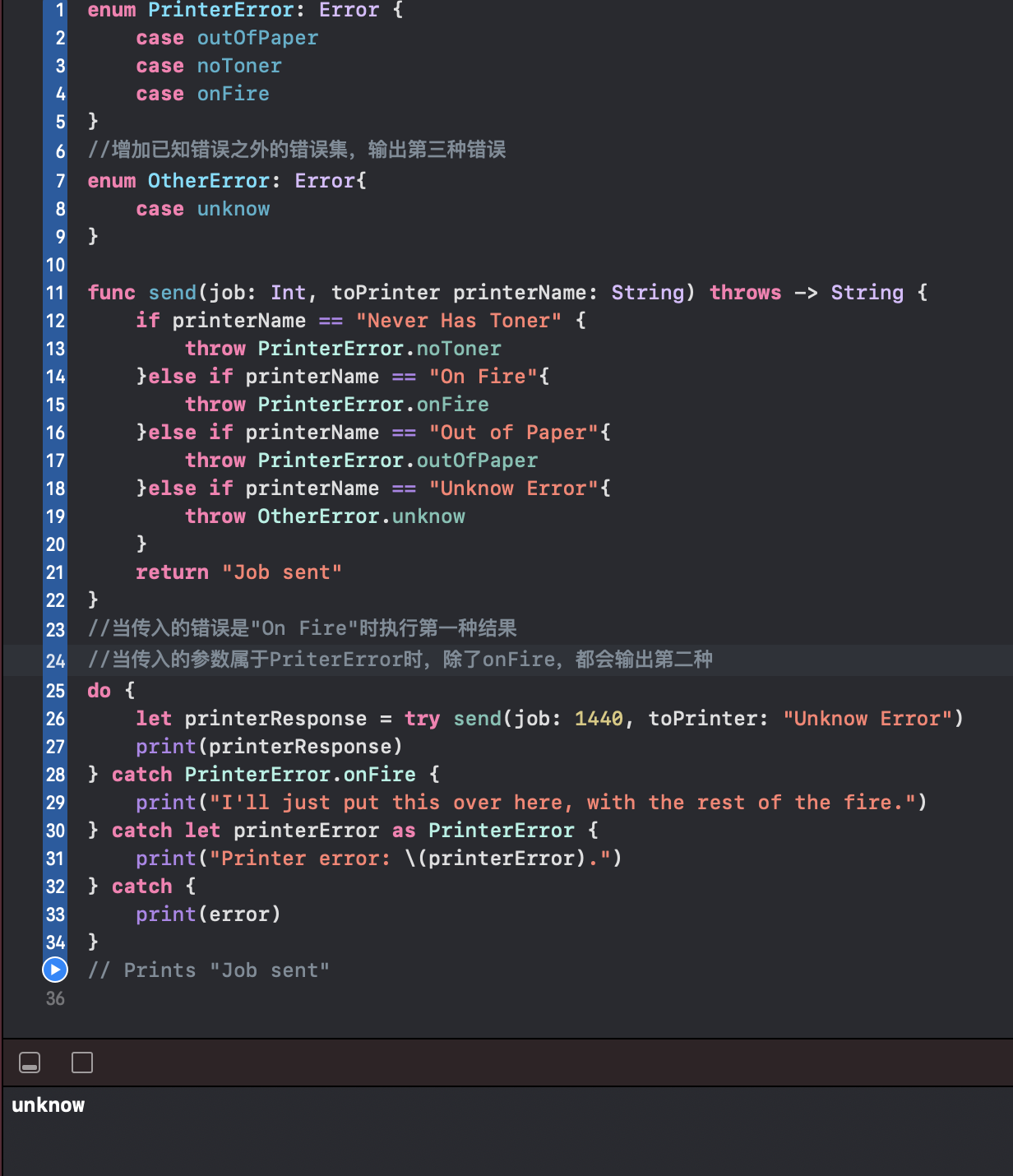Click the highlighted comment on line 24
The height and width of the screenshot is (1176, 1013).
click(400, 660)
